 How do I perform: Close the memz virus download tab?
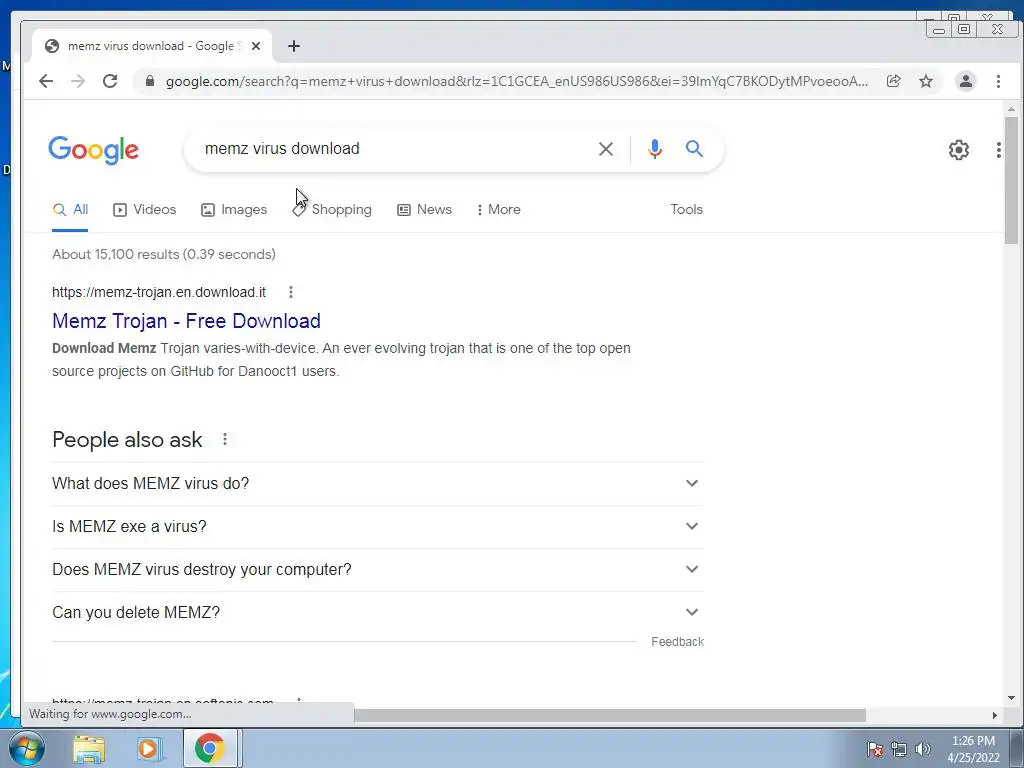pos(256,46)
